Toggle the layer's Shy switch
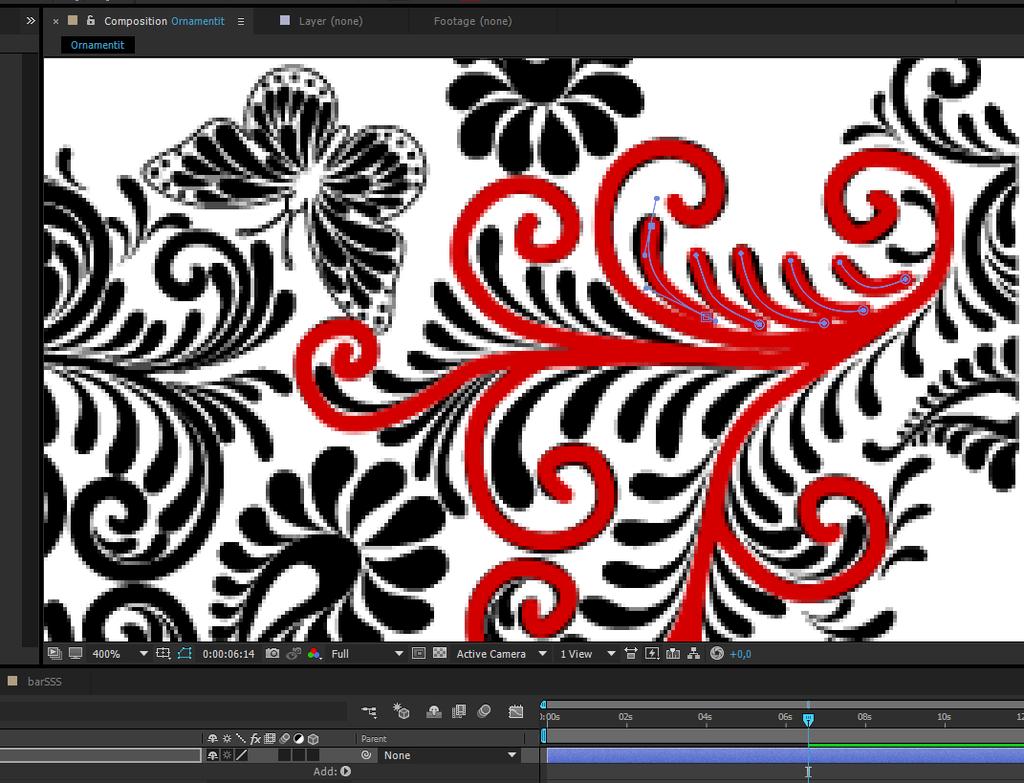 coord(212,755)
